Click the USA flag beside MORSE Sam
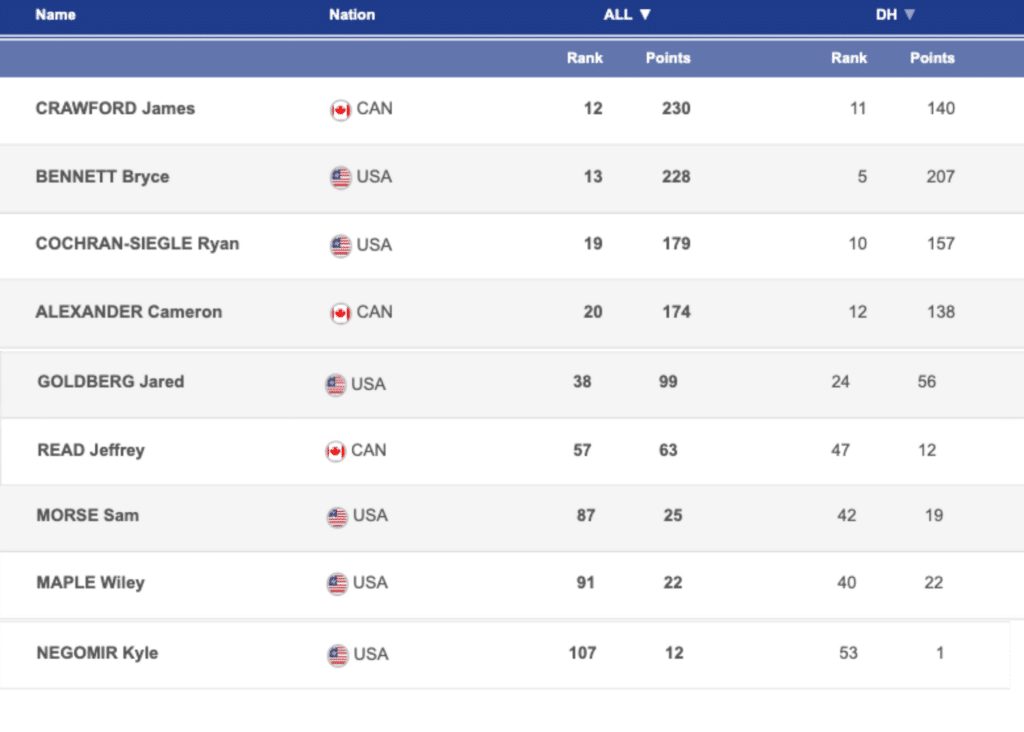 337,517
